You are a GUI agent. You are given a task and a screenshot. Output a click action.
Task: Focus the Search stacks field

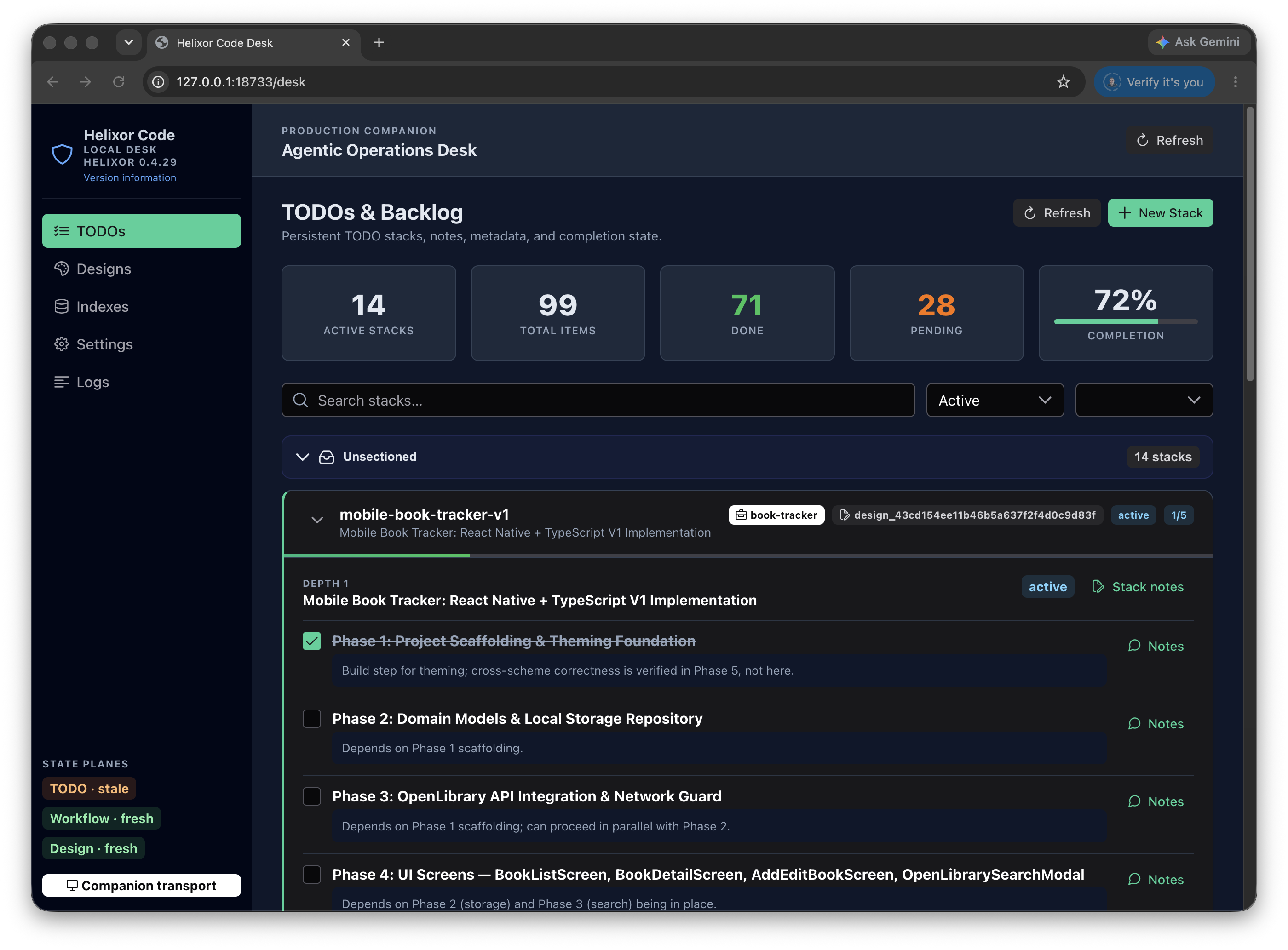click(x=598, y=400)
